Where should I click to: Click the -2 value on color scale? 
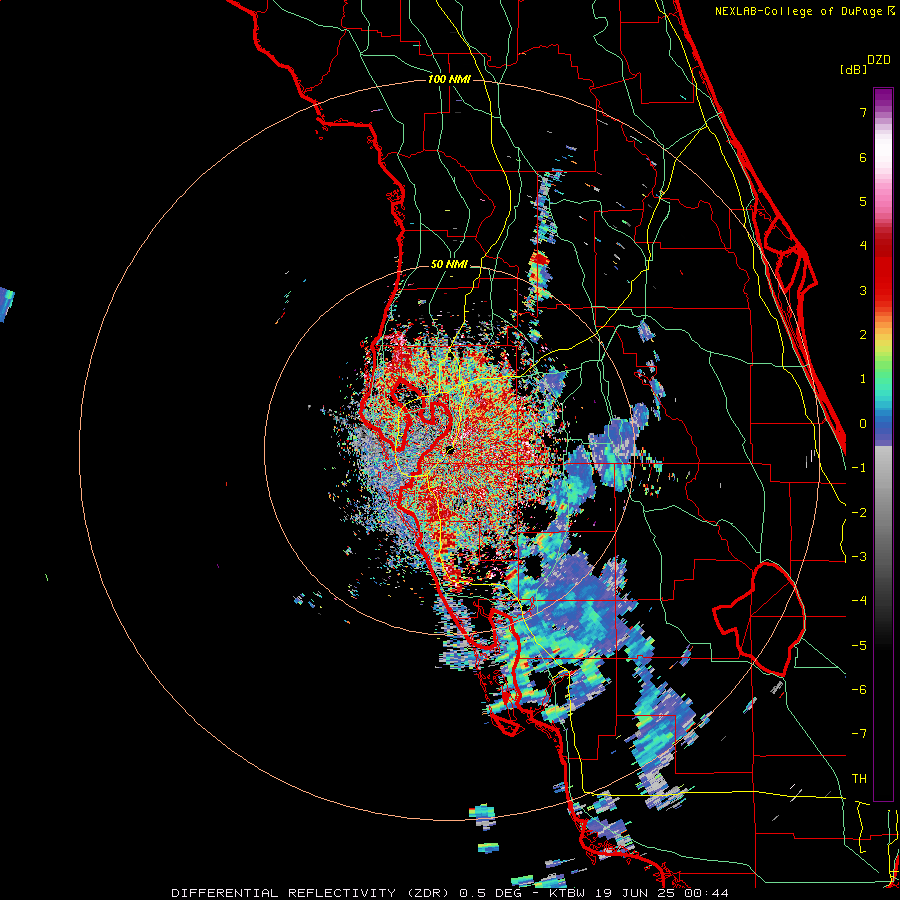(859, 513)
